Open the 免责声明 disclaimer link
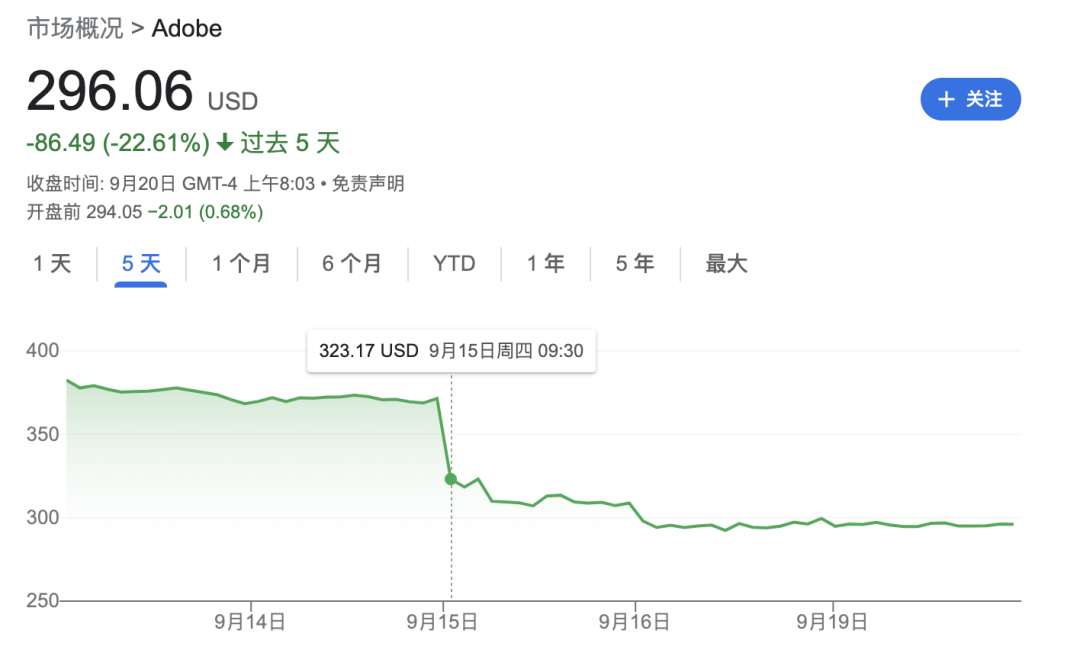 click(x=368, y=184)
